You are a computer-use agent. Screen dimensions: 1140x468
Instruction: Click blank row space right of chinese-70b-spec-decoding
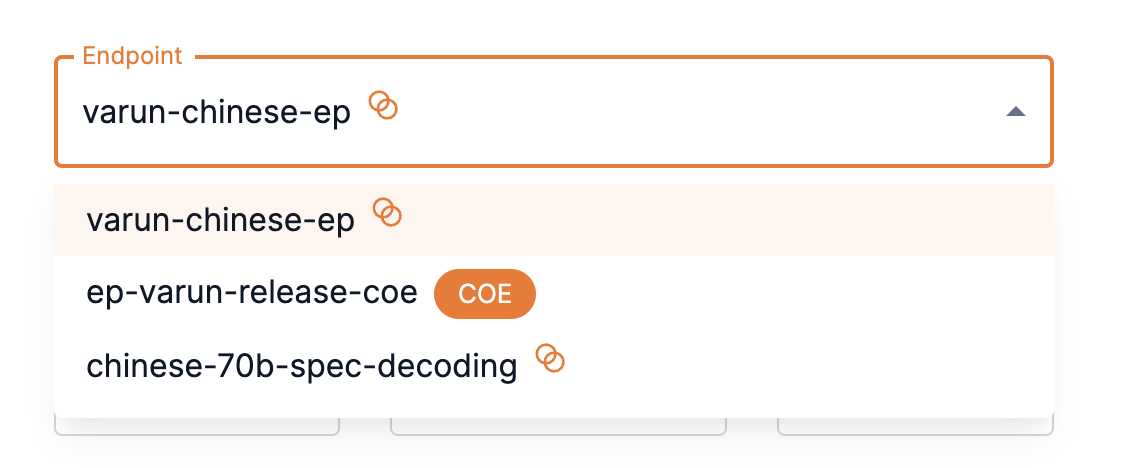click(800, 367)
